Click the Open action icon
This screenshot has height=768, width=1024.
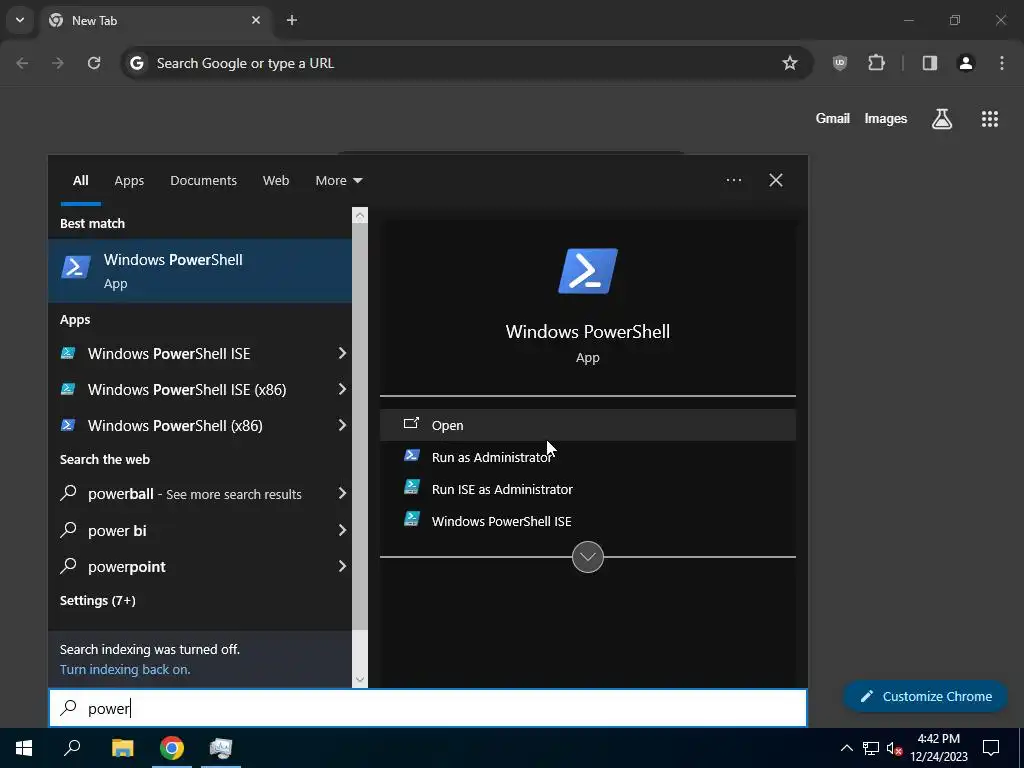(411, 424)
